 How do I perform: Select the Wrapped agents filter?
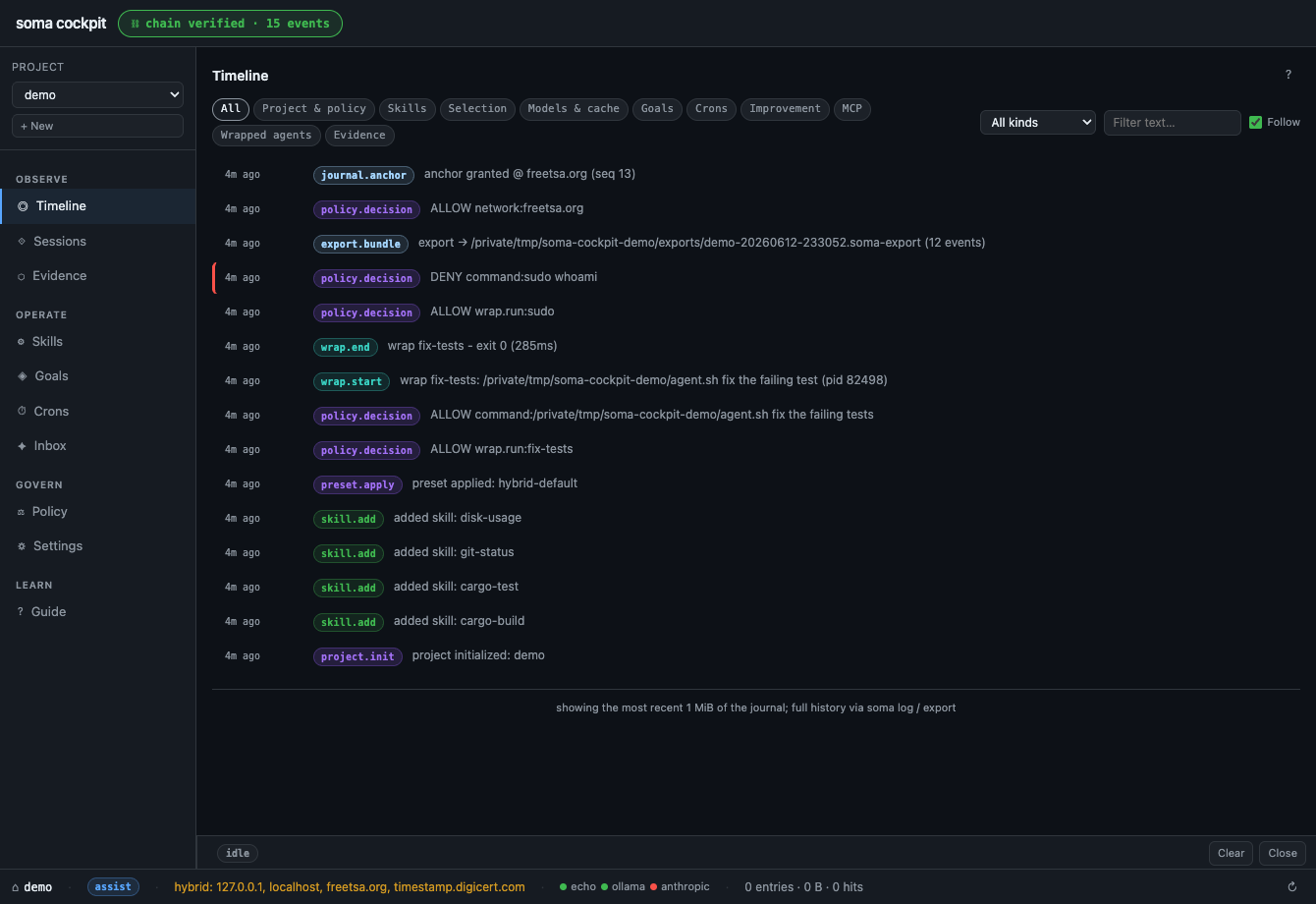pyautogui.click(x=266, y=135)
